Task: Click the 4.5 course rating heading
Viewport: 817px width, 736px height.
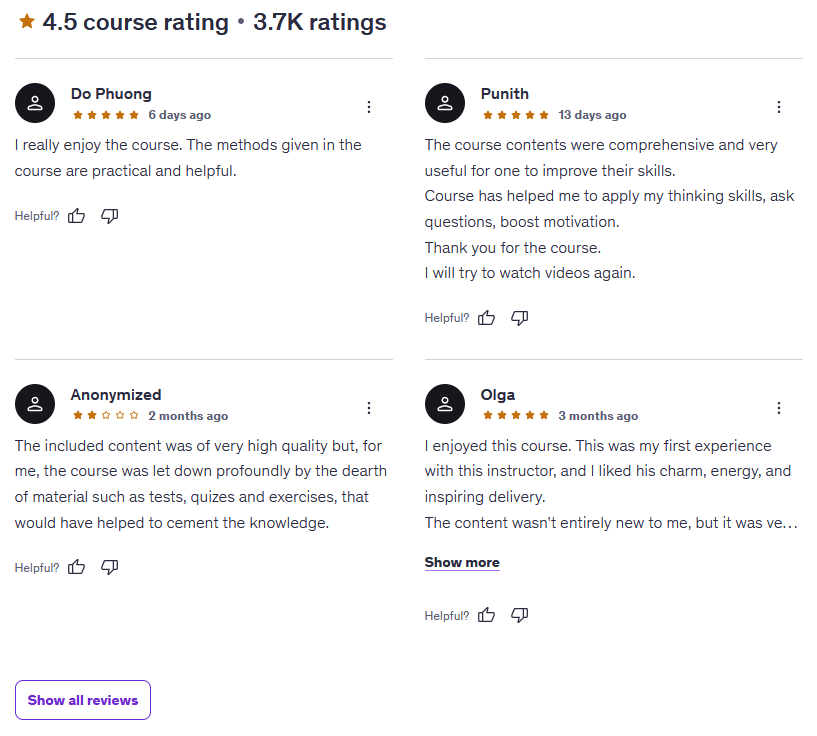Action: 202,22
